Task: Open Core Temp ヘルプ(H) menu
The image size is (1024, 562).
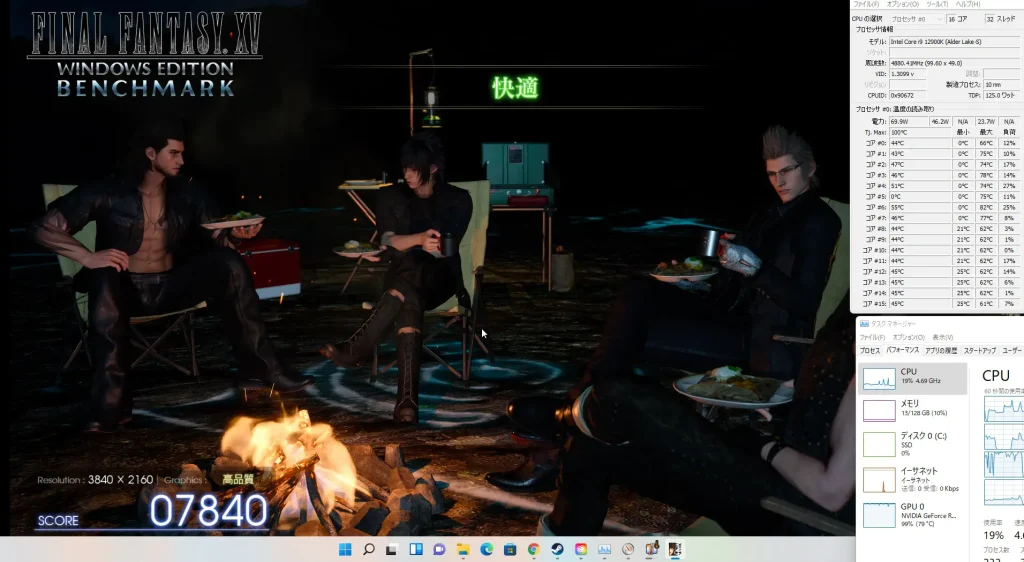Action: 967,4
